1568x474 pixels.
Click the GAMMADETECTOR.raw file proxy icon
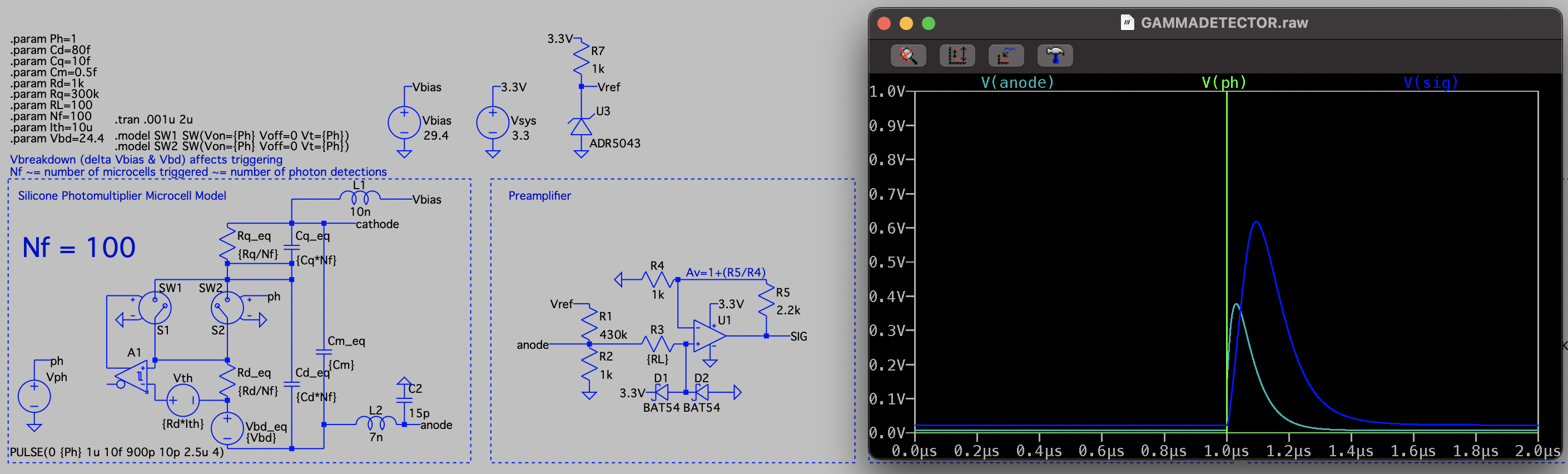pyautogui.click(x=1127, y=23)
